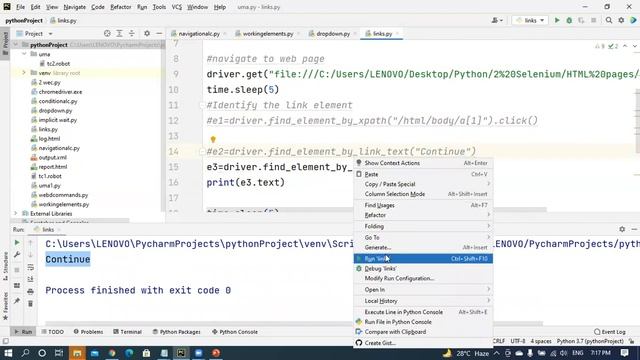The image size is (640, 360).
Task: Switch to navigationalc.py editor tab
Action: pos(199,34)
